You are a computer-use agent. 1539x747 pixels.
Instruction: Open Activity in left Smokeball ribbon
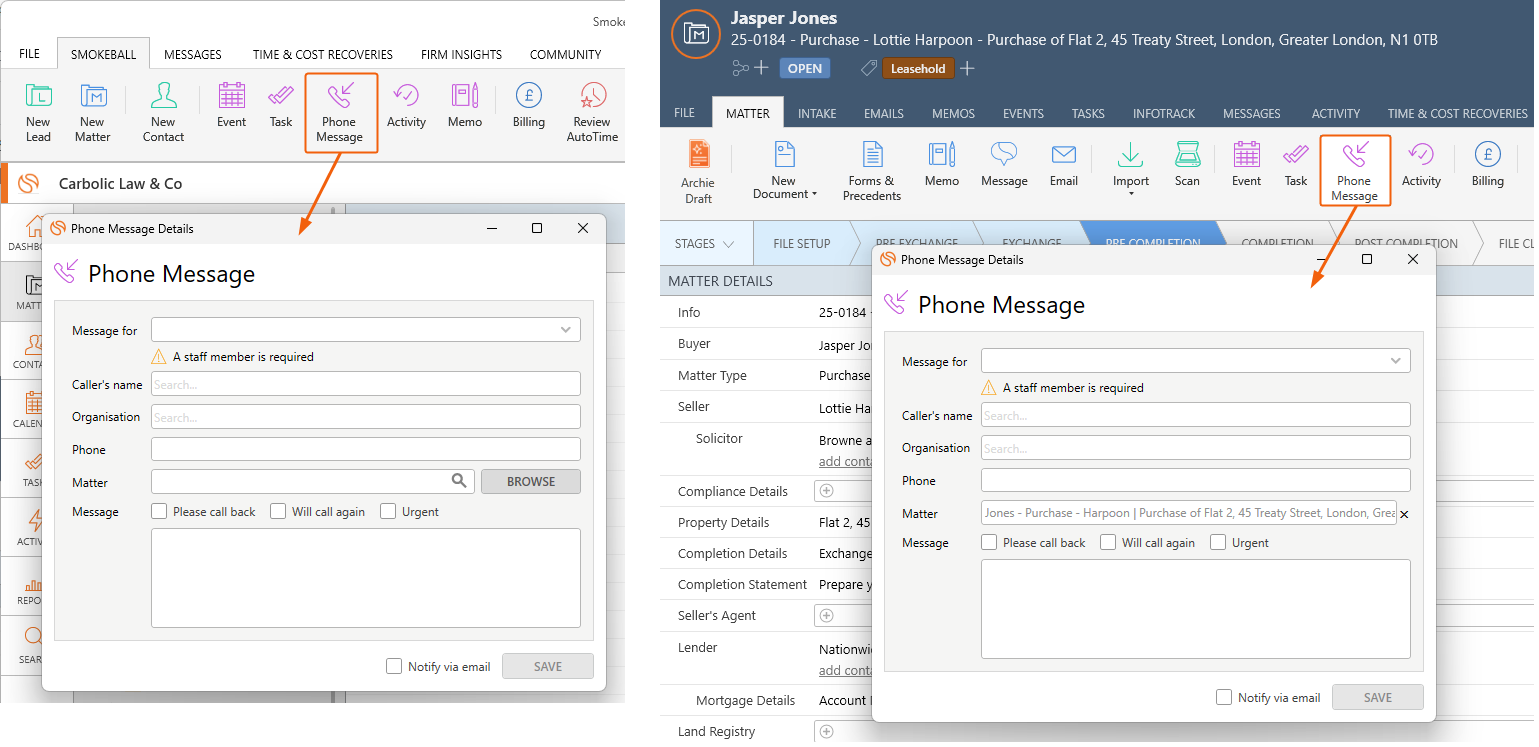[x=406, y=106]
